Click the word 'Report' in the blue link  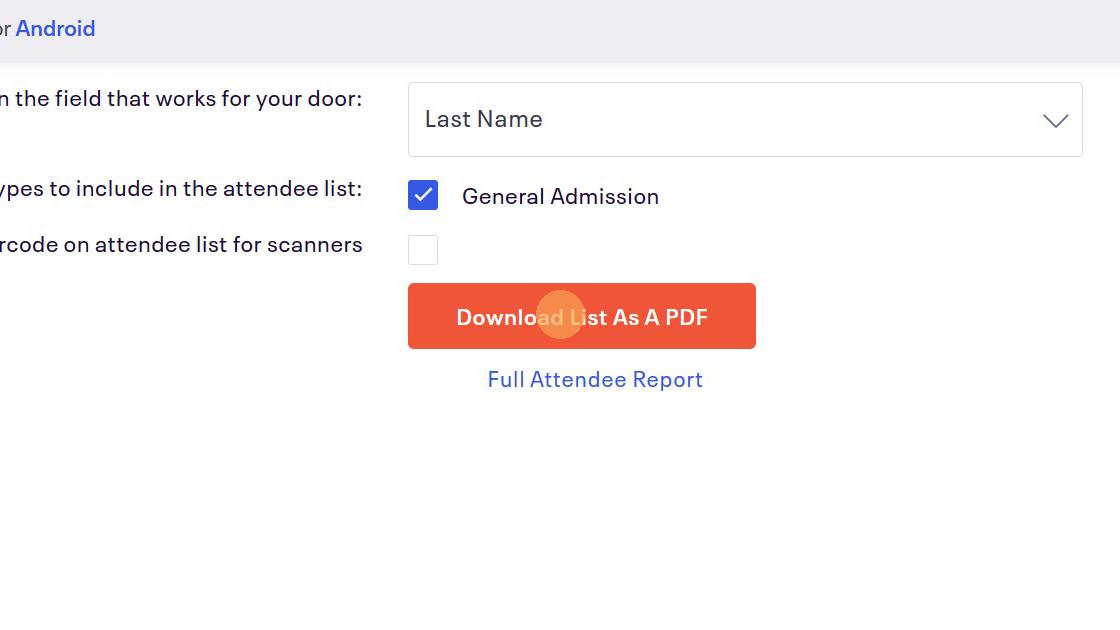pos(669,380)
